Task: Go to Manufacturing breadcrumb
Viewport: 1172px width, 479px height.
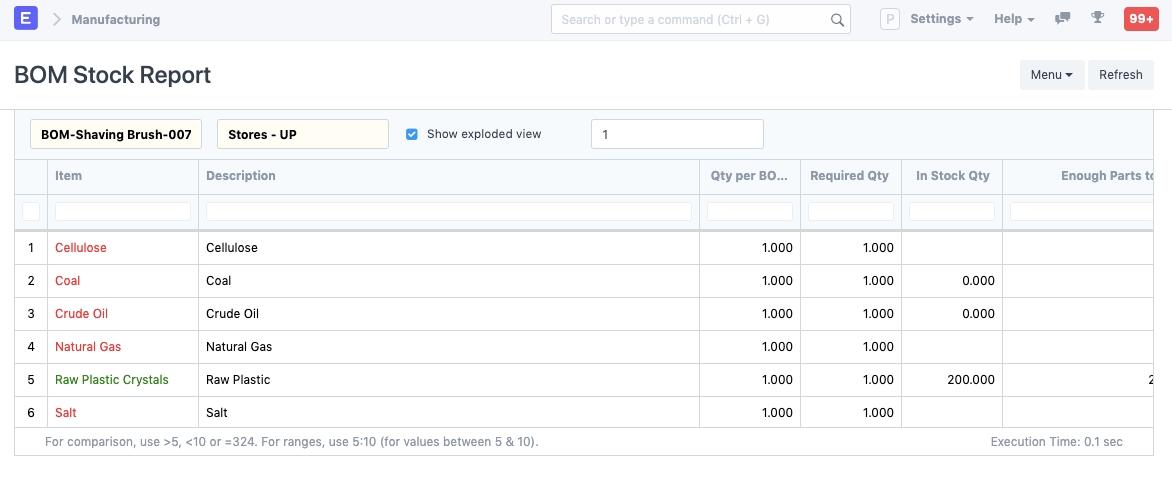Action: [115, 20]
